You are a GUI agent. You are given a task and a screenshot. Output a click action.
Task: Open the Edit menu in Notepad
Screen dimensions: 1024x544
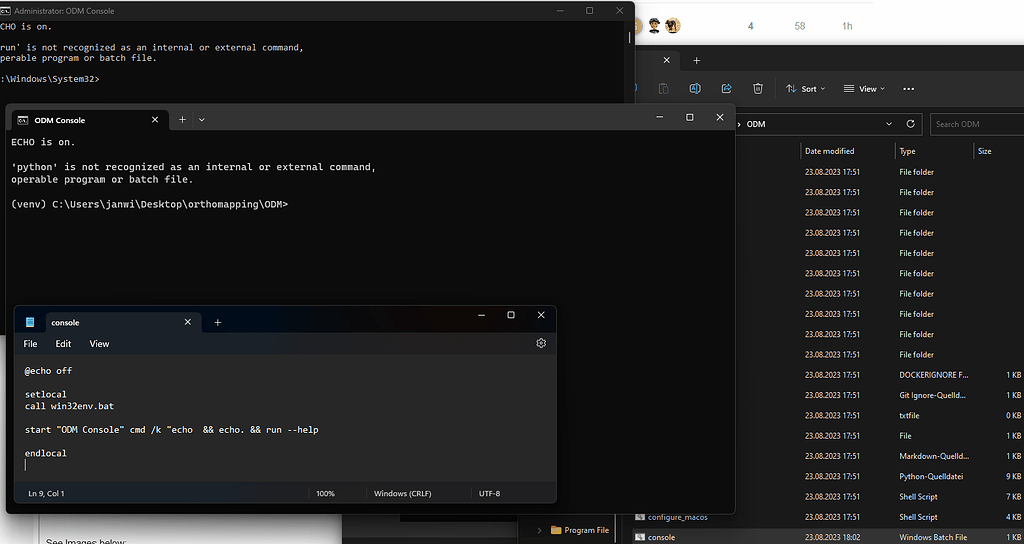(x=63, y=343)
